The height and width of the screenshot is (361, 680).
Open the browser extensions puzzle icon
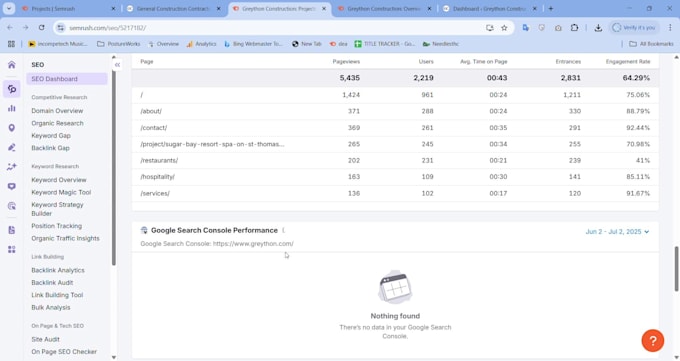574,28
